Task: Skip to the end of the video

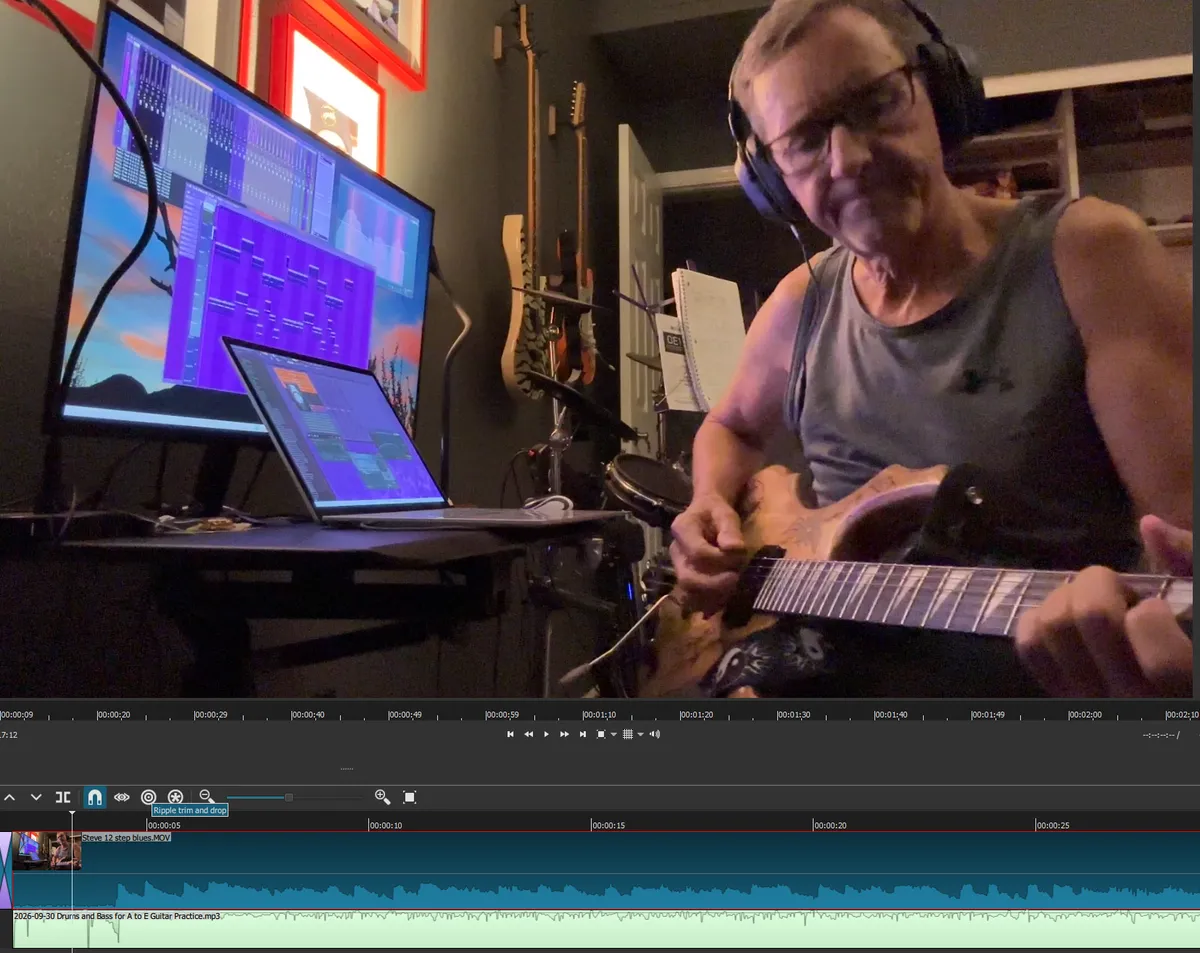Action: tap(583, 734)
